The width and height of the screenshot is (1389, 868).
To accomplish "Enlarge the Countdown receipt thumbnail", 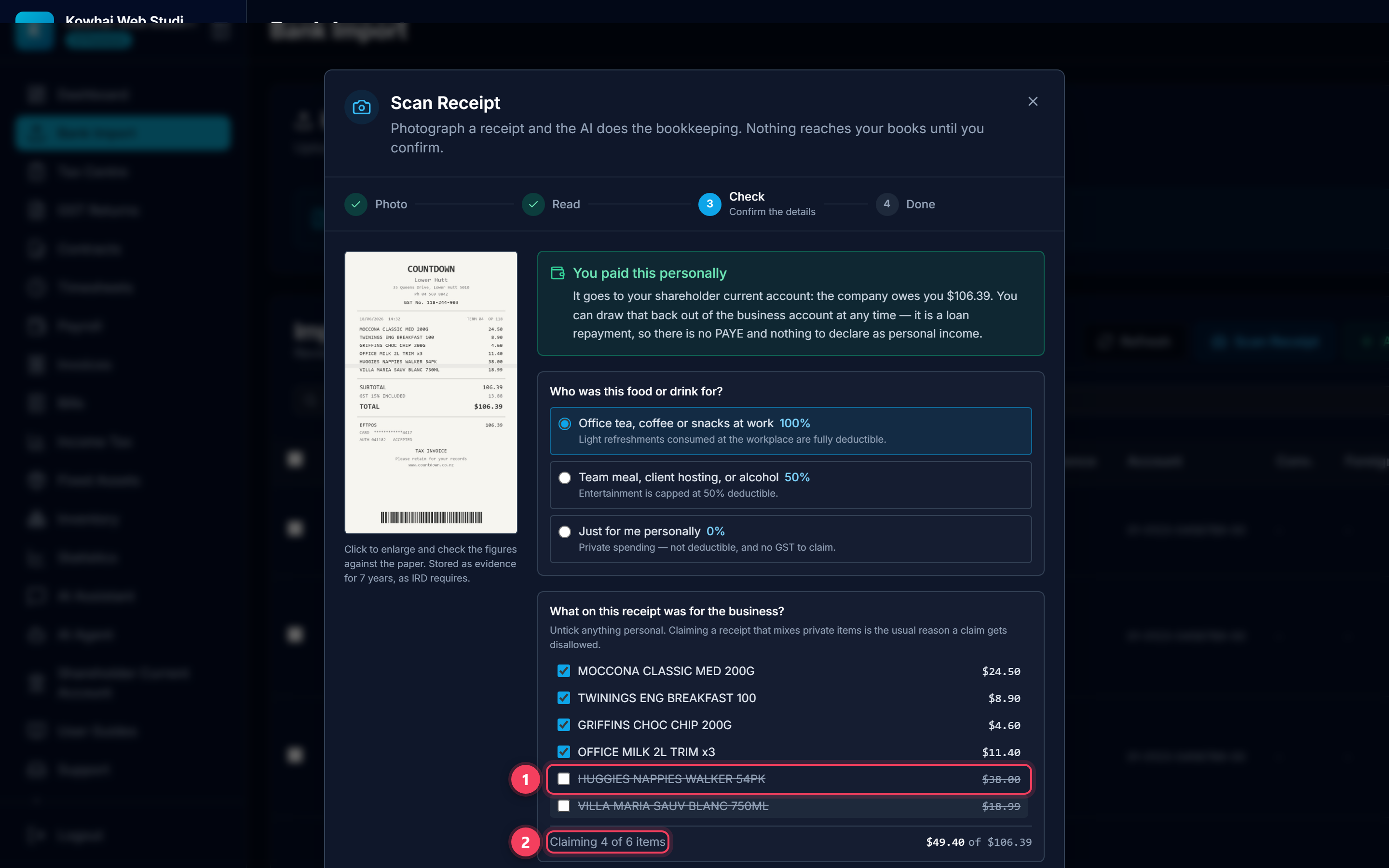I will (x=431, y=392).
